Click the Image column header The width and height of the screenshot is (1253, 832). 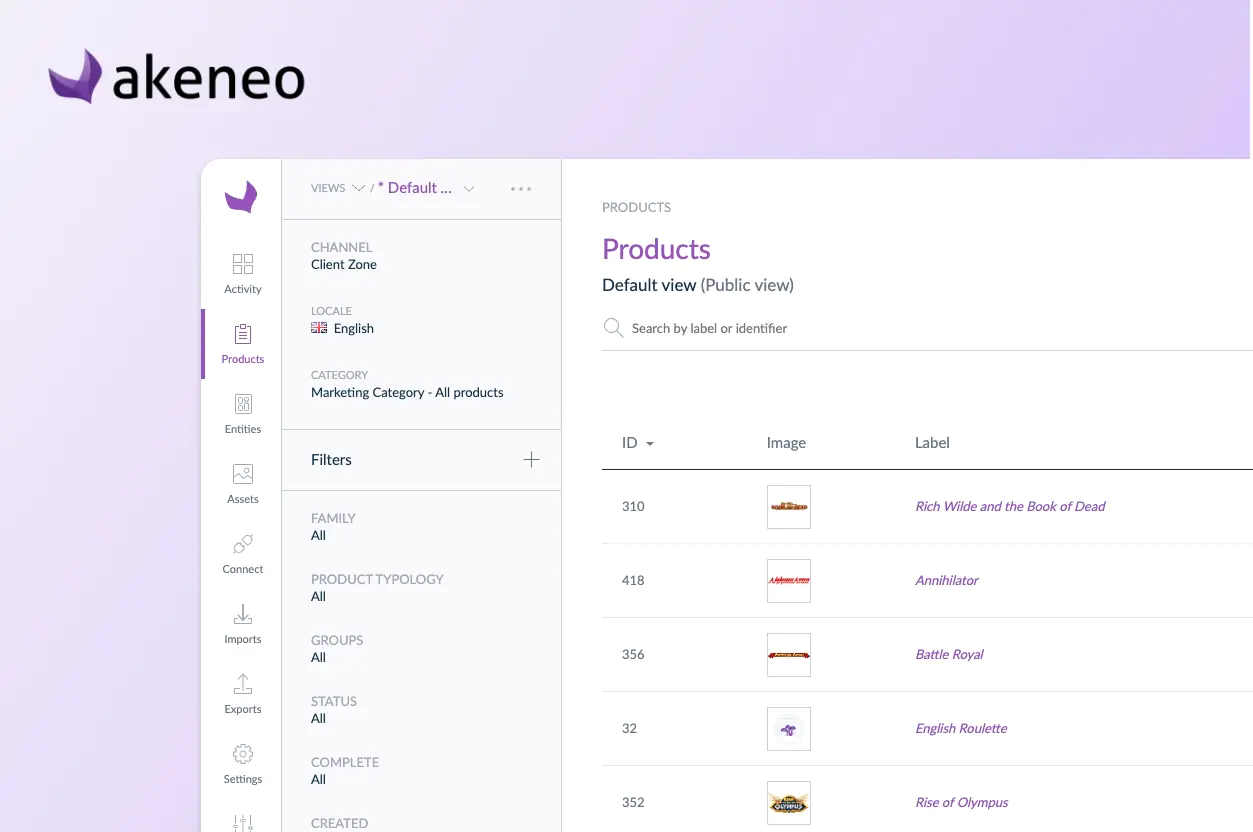pyautogui.click(x=786, y=443)
